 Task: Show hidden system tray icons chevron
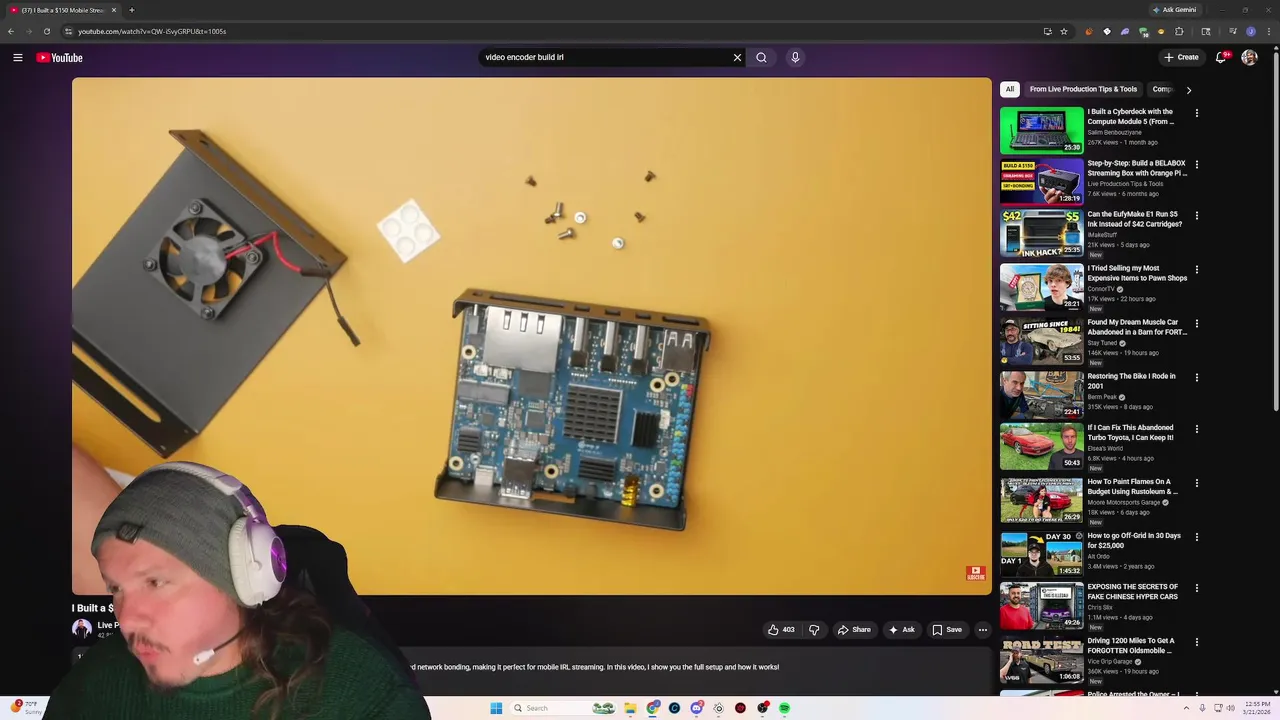(x=1187, y=708)
